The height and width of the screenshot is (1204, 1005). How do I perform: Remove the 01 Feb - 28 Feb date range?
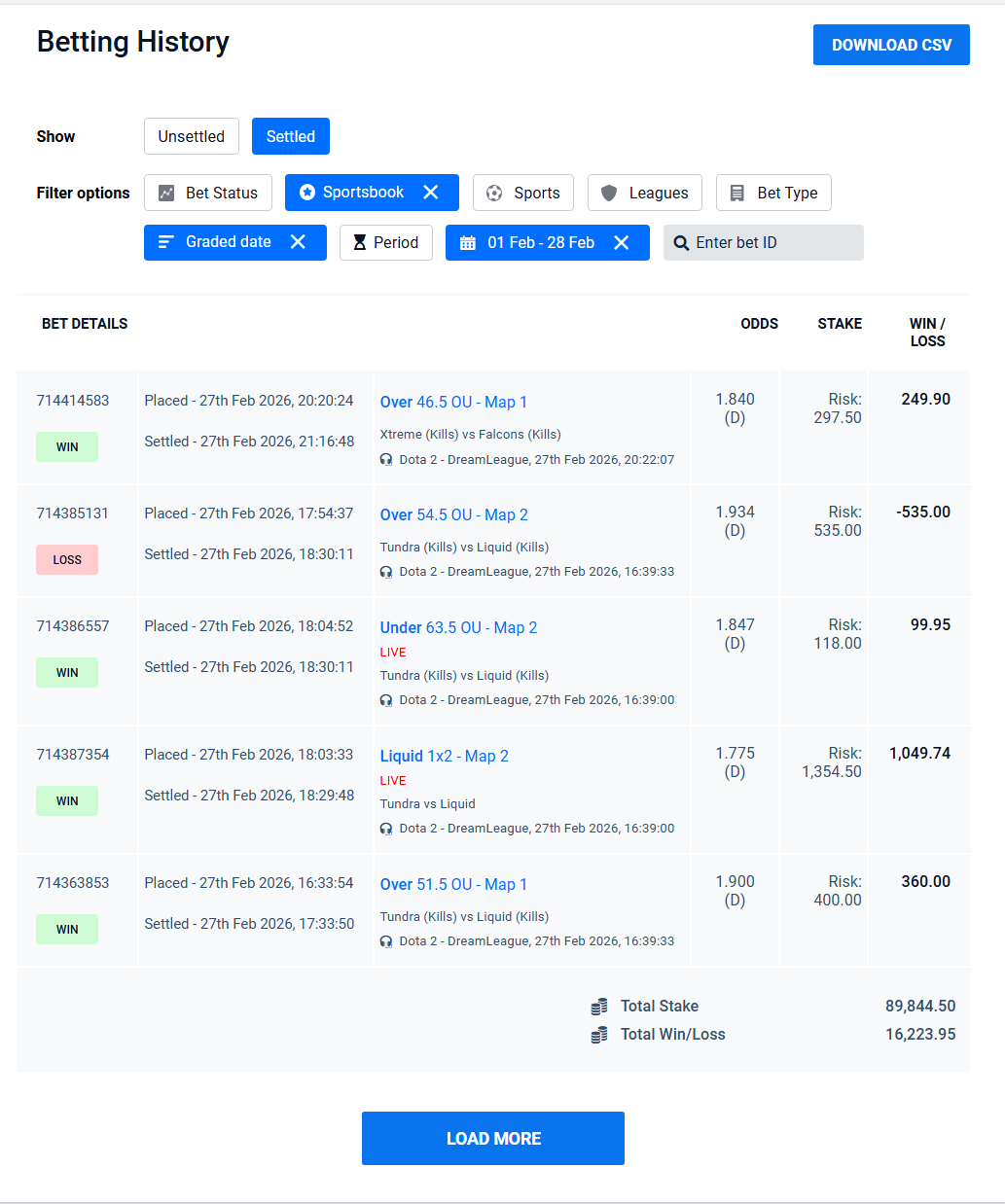tap(622, 243)
